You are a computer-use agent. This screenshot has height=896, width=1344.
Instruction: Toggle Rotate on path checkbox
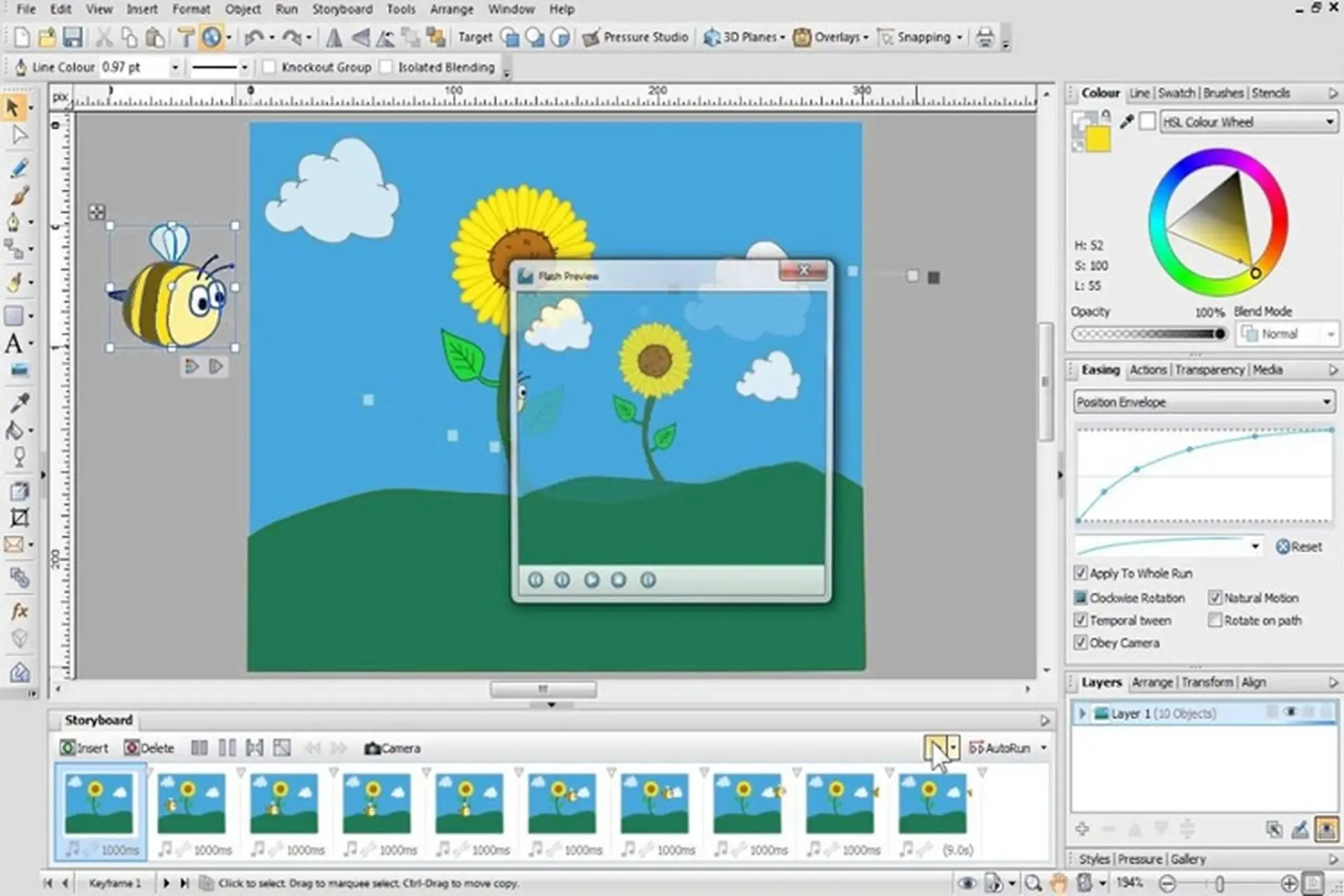tap(1215, 620)
